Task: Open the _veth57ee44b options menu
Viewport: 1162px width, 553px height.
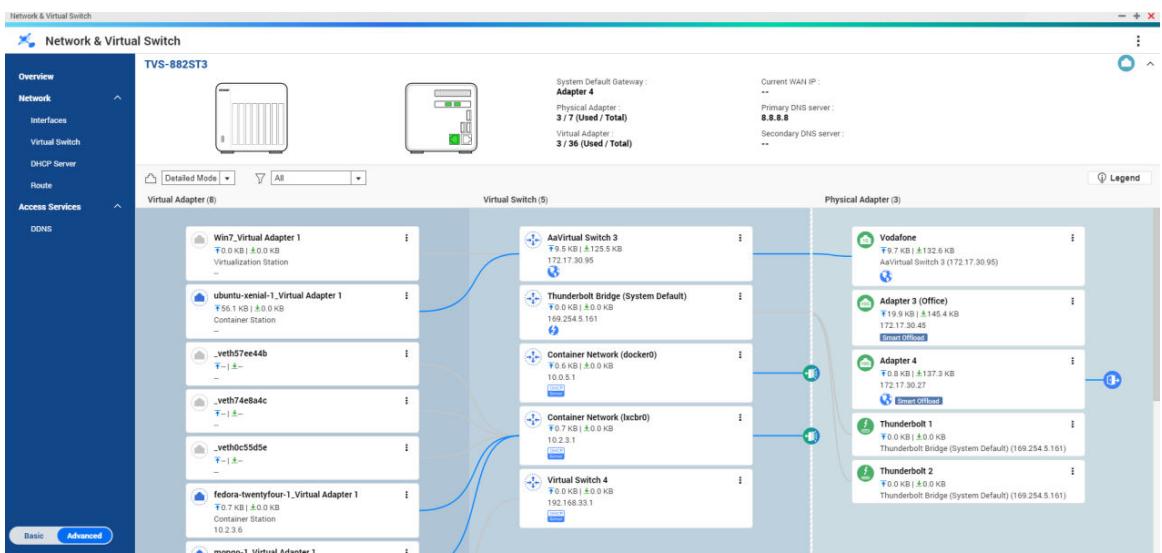Action: pyautogui.click(x=406, y=354)
